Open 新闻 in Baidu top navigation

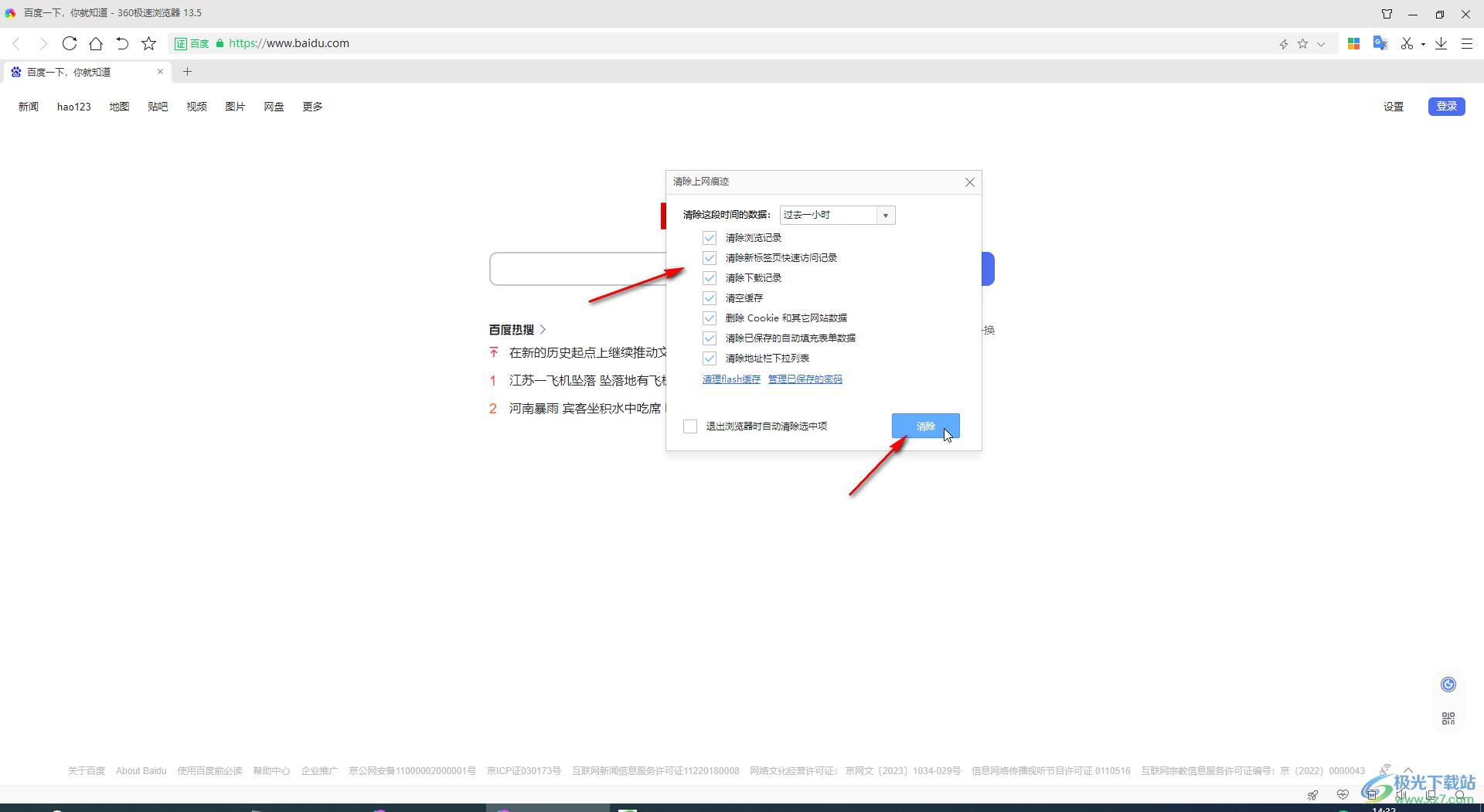29,107
